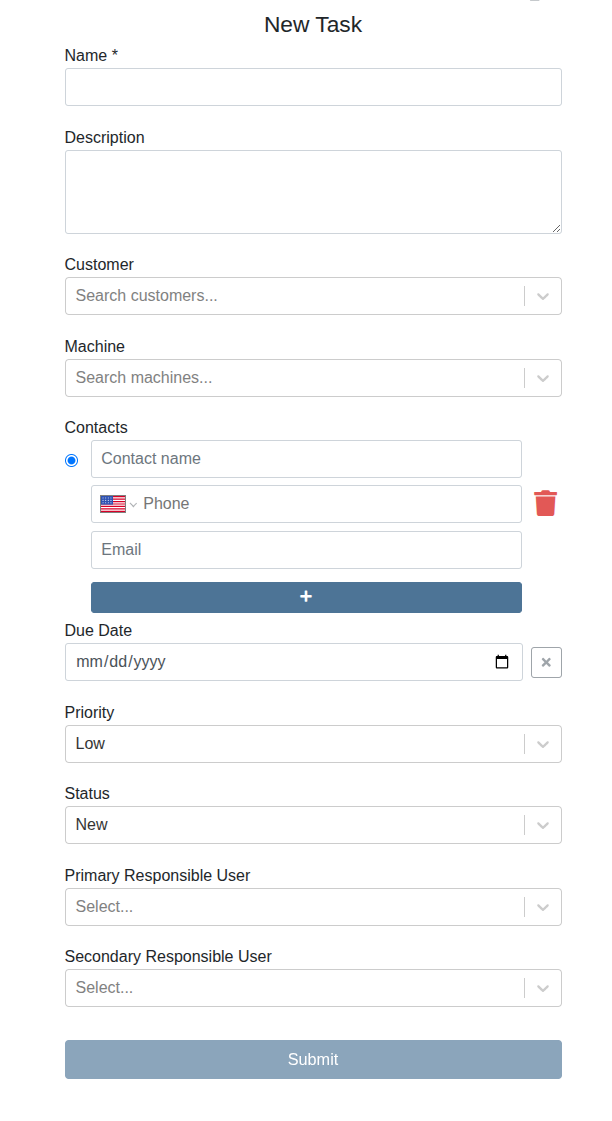Viewport: 612px width, 1121px height.
Task: Open the Priority dropdown showing Low
Action: pyautogui.click(x=313, y=744)
